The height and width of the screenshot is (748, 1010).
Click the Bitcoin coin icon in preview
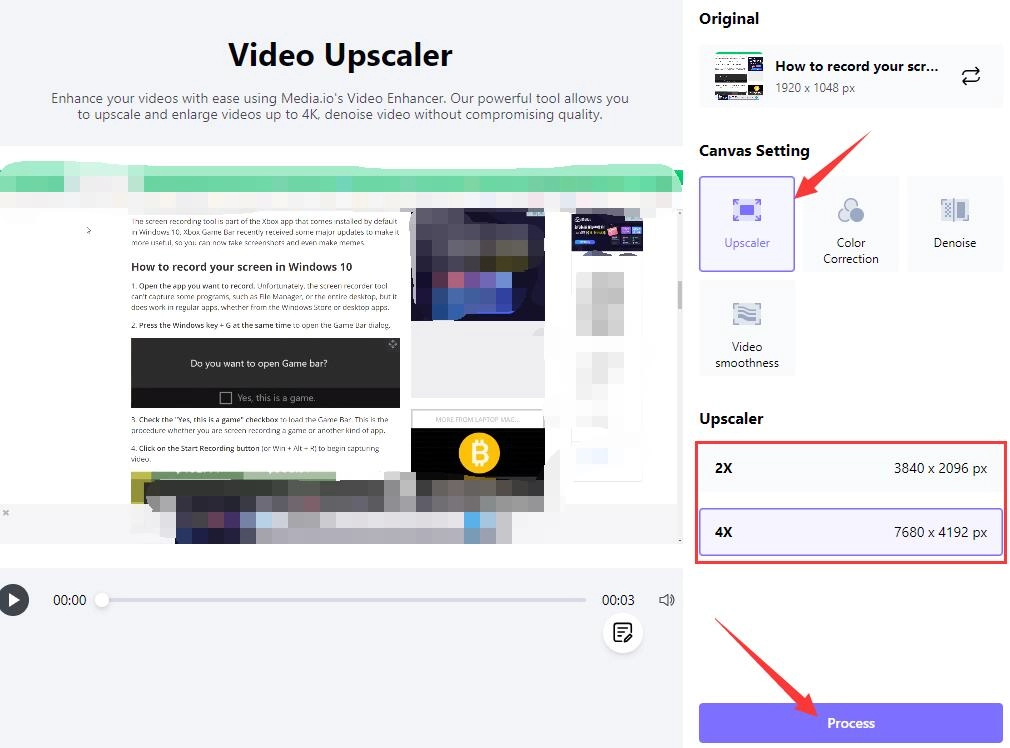click(x=479, y=454)
